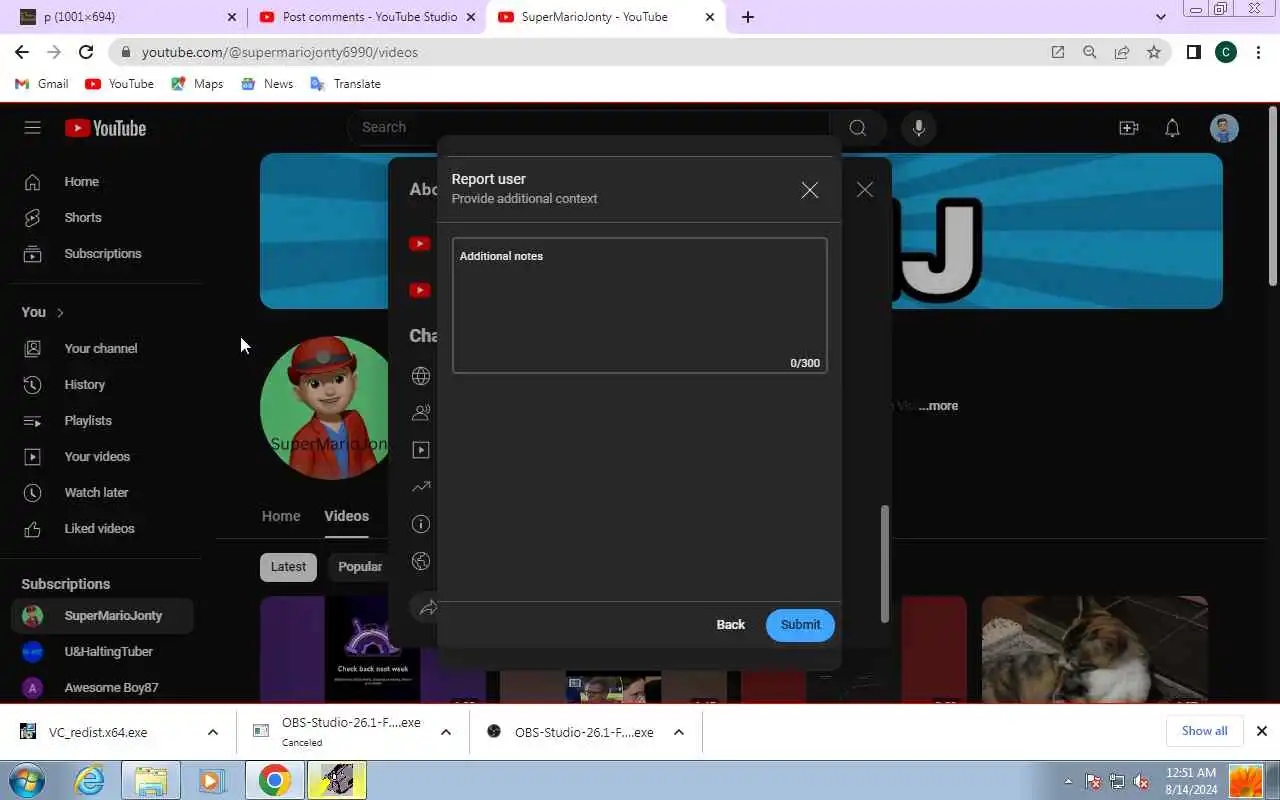Image resolution: width=1280 pixels, height=800 pixels.
Task: Open the notifications bell
Action: coord(1173,128)
